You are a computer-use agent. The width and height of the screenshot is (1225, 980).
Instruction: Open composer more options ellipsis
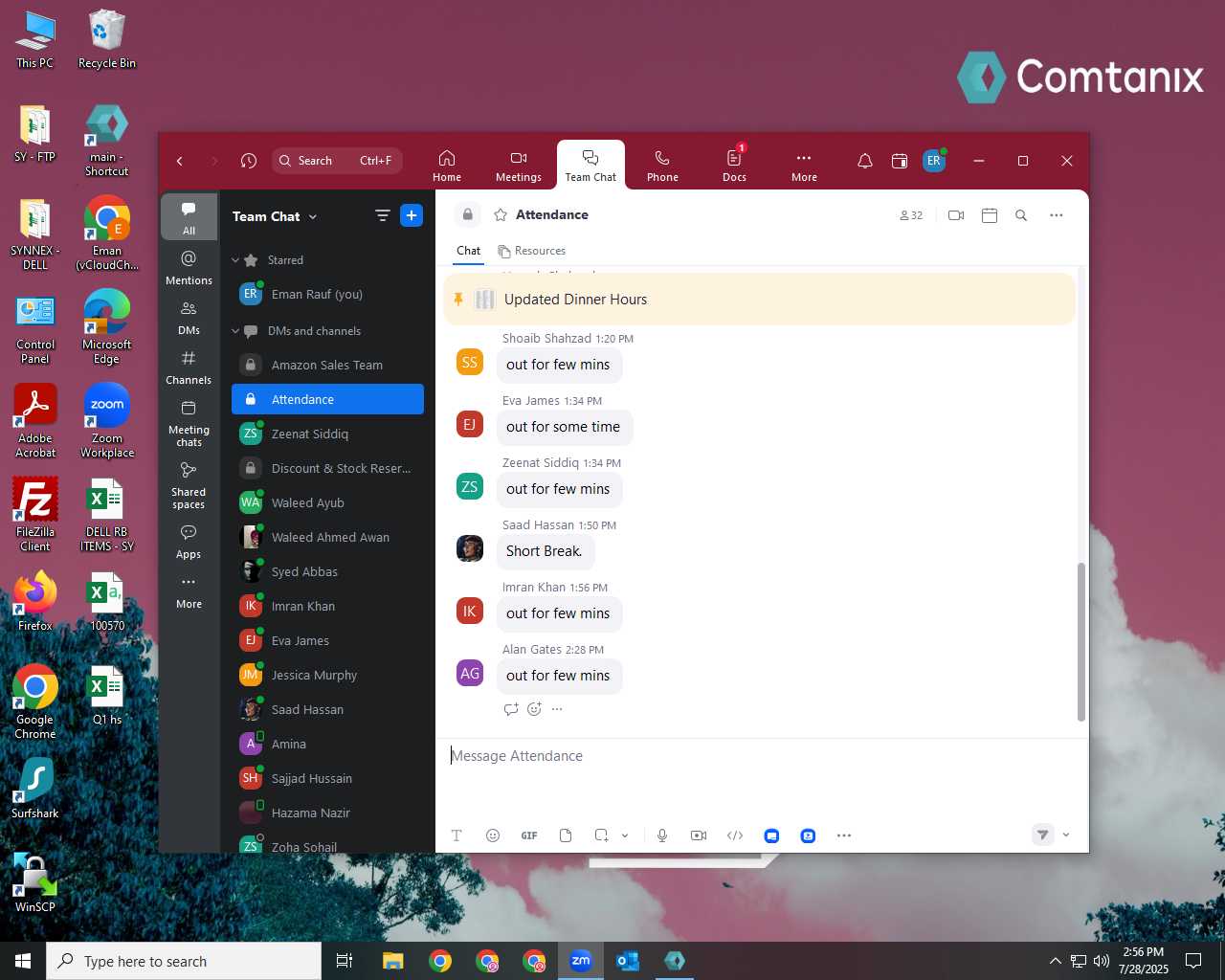(844, 835)
